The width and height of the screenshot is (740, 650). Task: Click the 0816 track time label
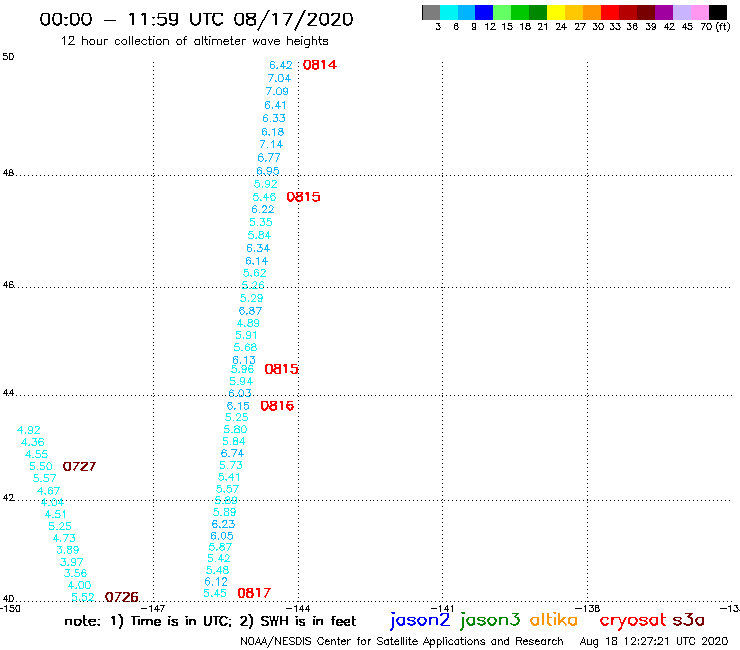point(277,405)
